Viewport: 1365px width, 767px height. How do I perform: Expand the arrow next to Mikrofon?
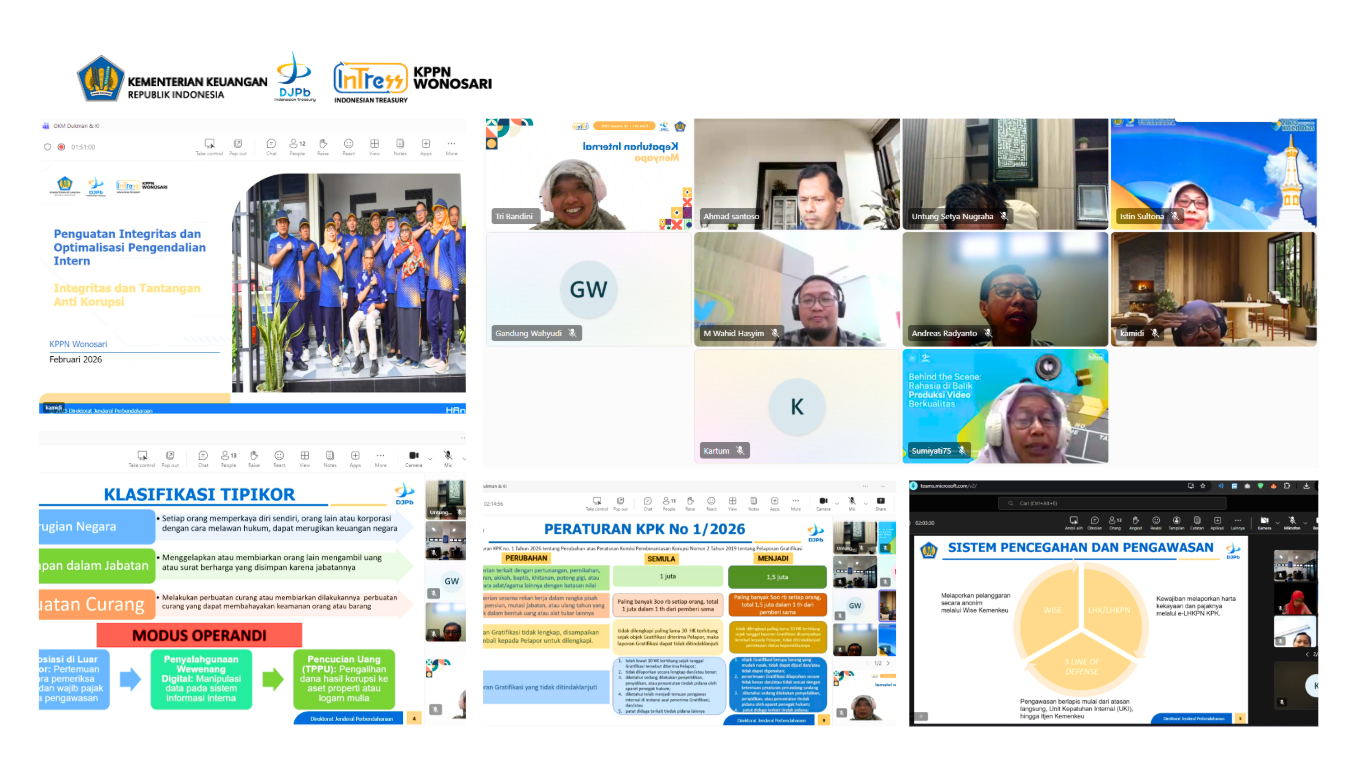point(1305,523)
